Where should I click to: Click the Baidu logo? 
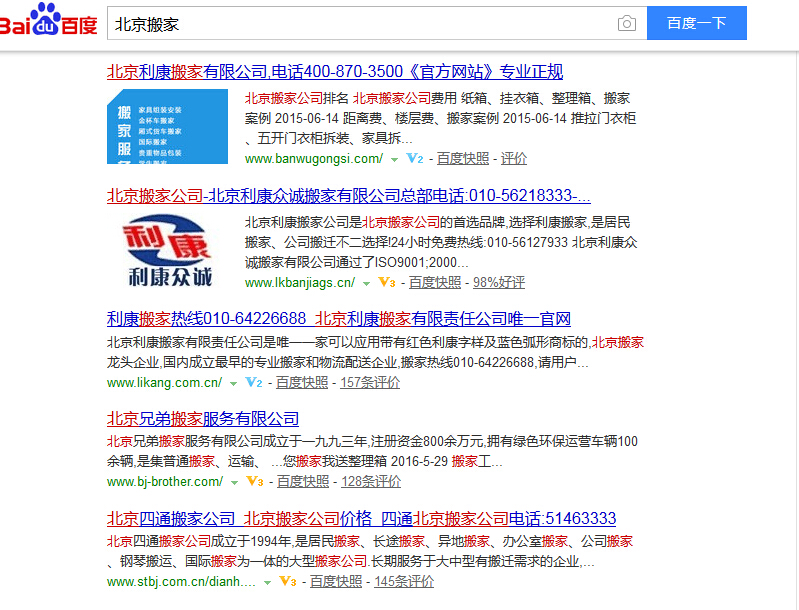click(x=48, y=21)
